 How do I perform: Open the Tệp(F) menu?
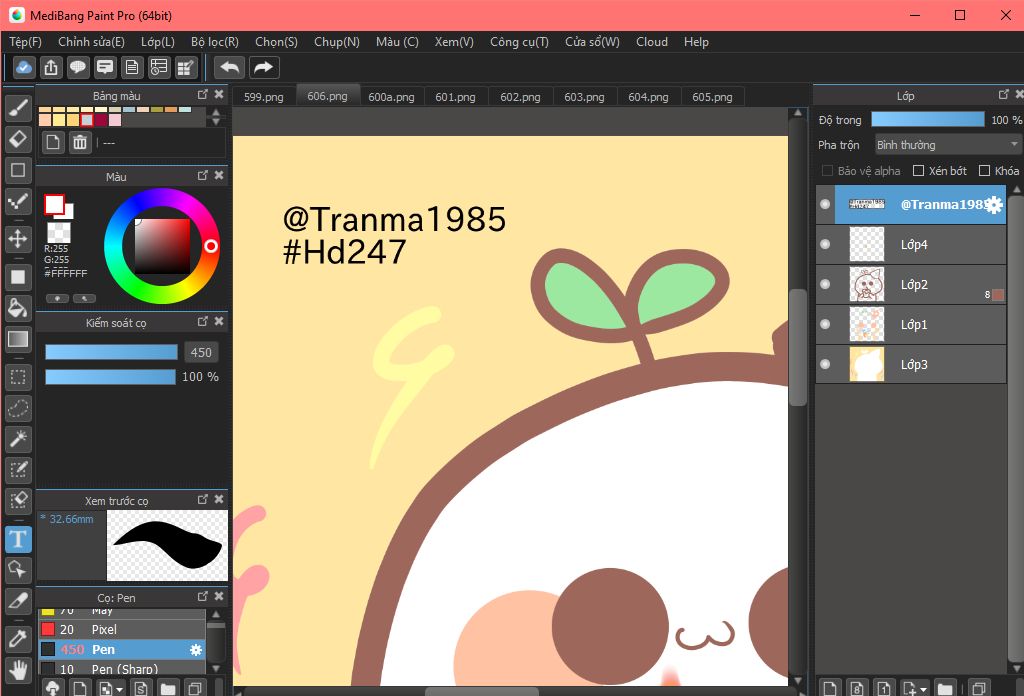[x=25, y=42]
